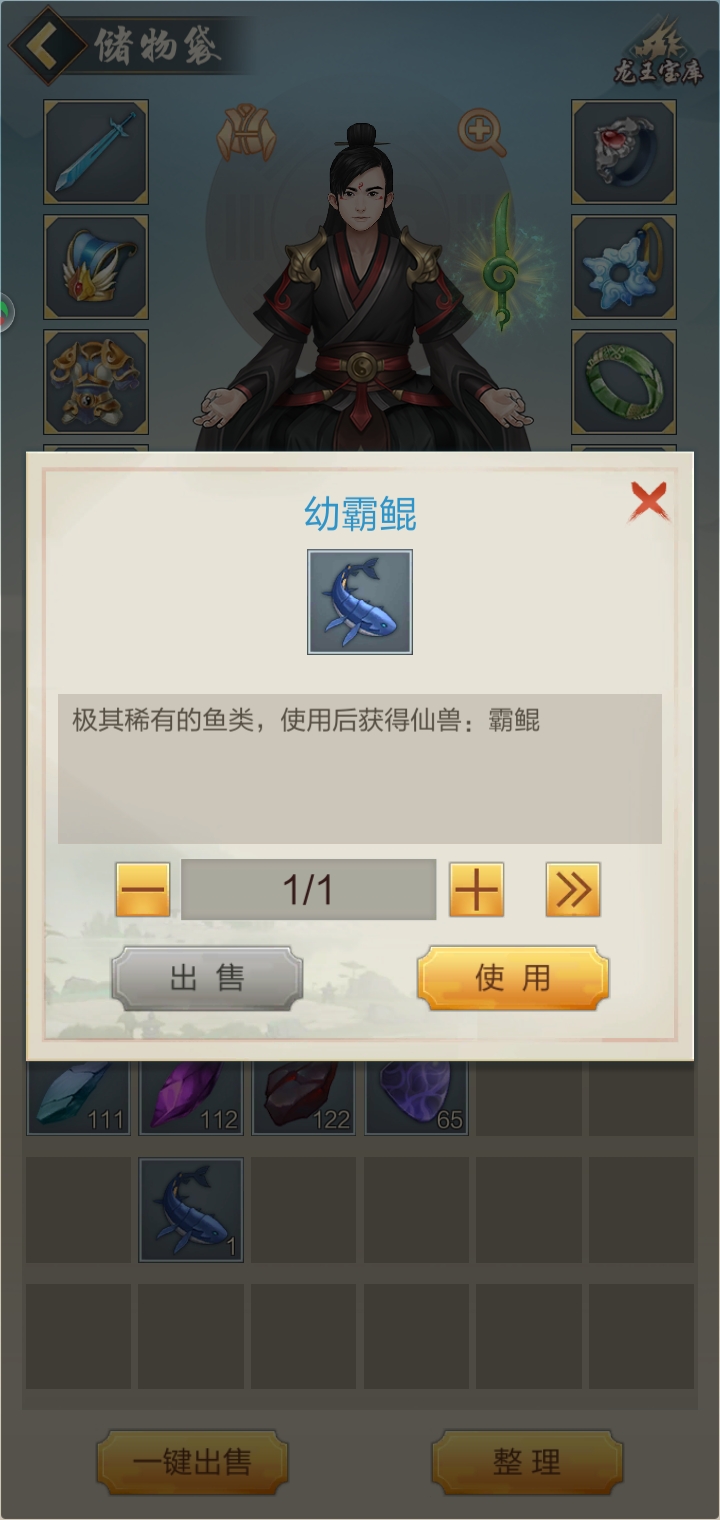This screenshot has width=720, height=1520.
Task: Click the 出售 sell button
Action: click(x=207, y=978)
